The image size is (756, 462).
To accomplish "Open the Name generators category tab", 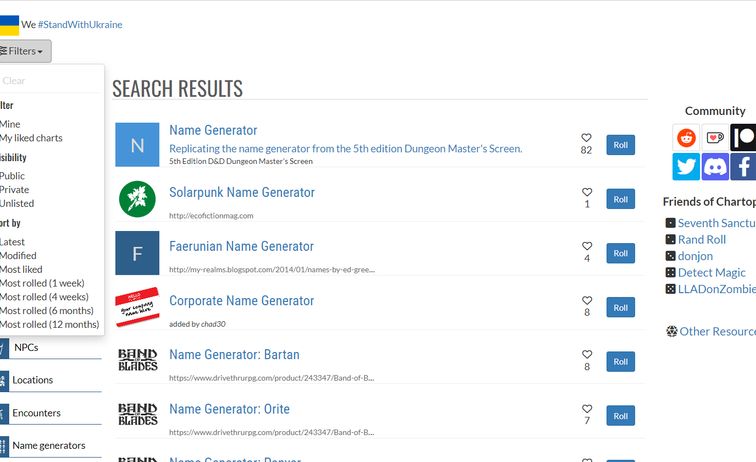I will [x=48, y=445].
